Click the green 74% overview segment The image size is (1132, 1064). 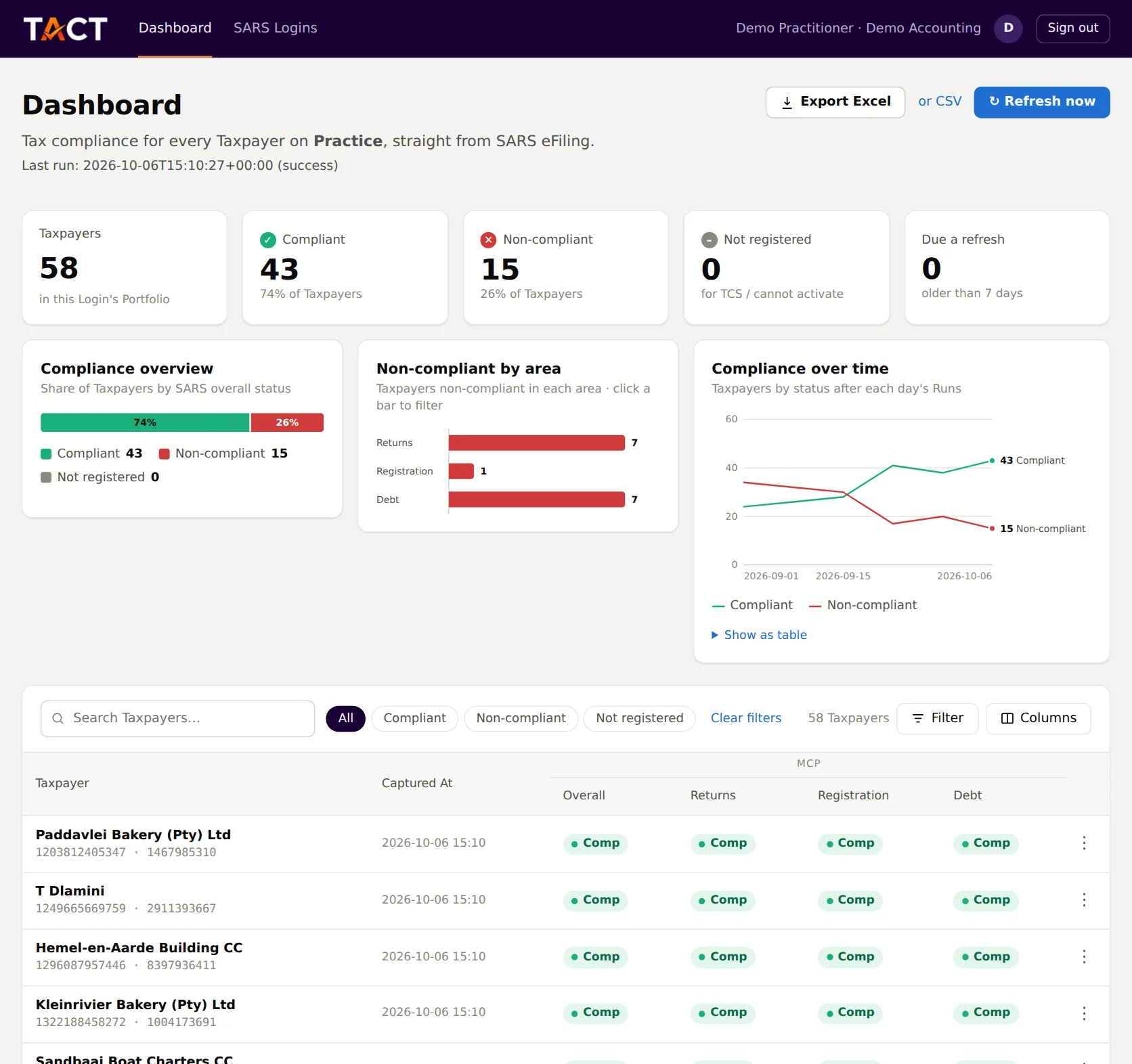coord(145,422)
